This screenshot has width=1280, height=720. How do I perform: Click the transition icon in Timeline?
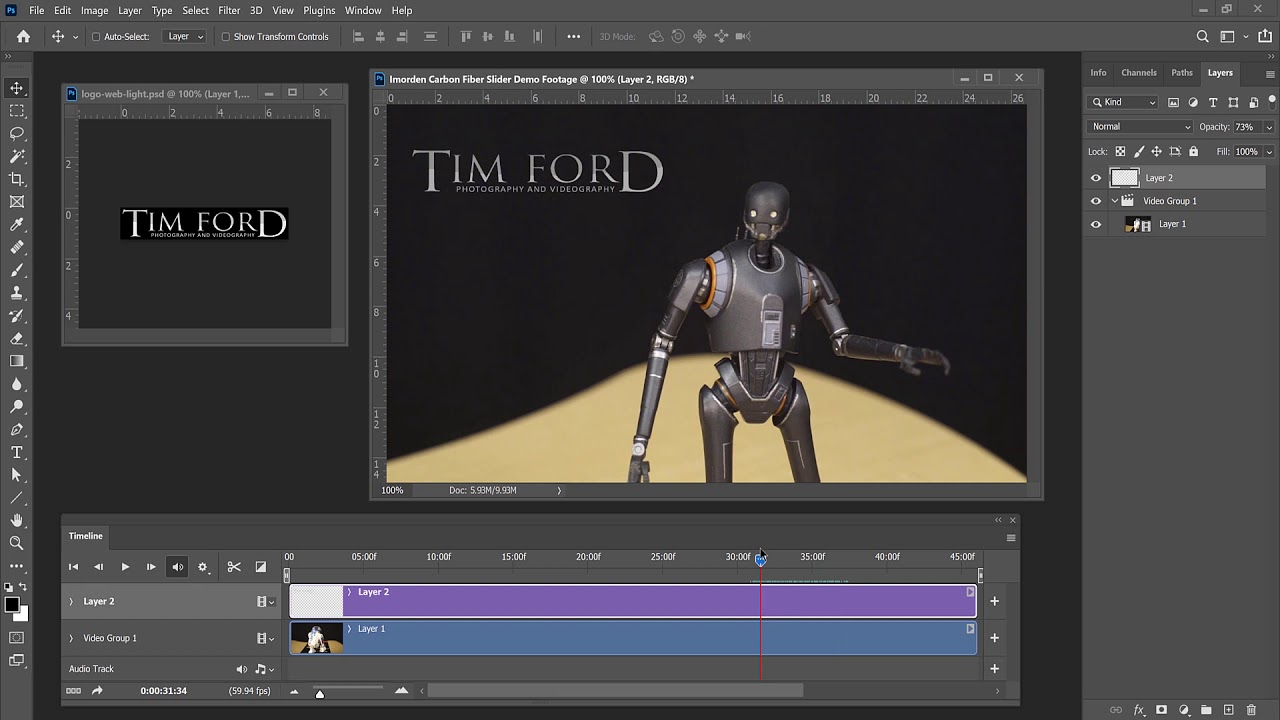pyautogui.click(x=261, y=567)
